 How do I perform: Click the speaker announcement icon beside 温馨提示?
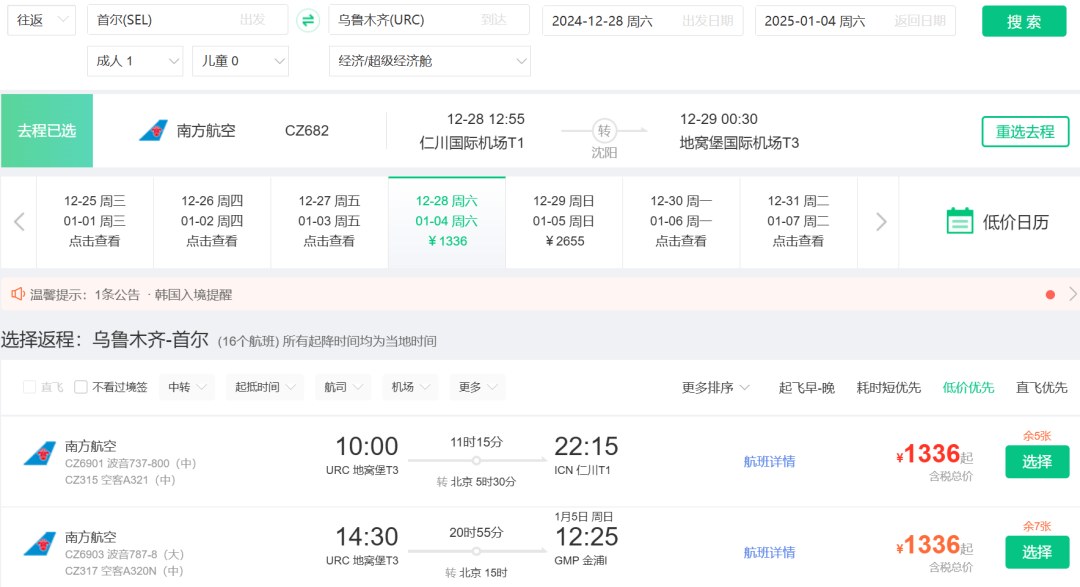(17, 294)
